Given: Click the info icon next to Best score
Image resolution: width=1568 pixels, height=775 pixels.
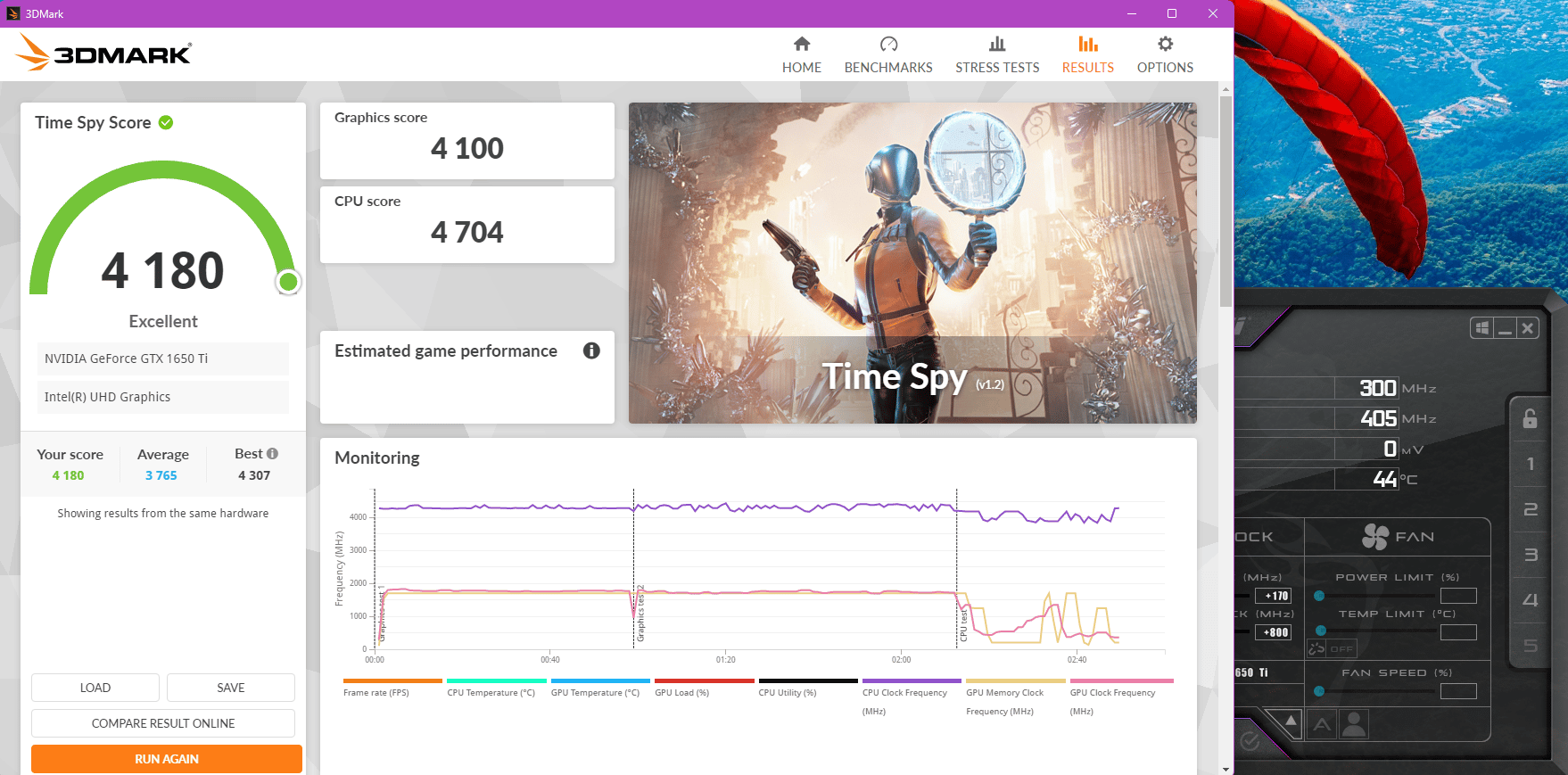Looking at the screenshot, I should tap(272, 454).
